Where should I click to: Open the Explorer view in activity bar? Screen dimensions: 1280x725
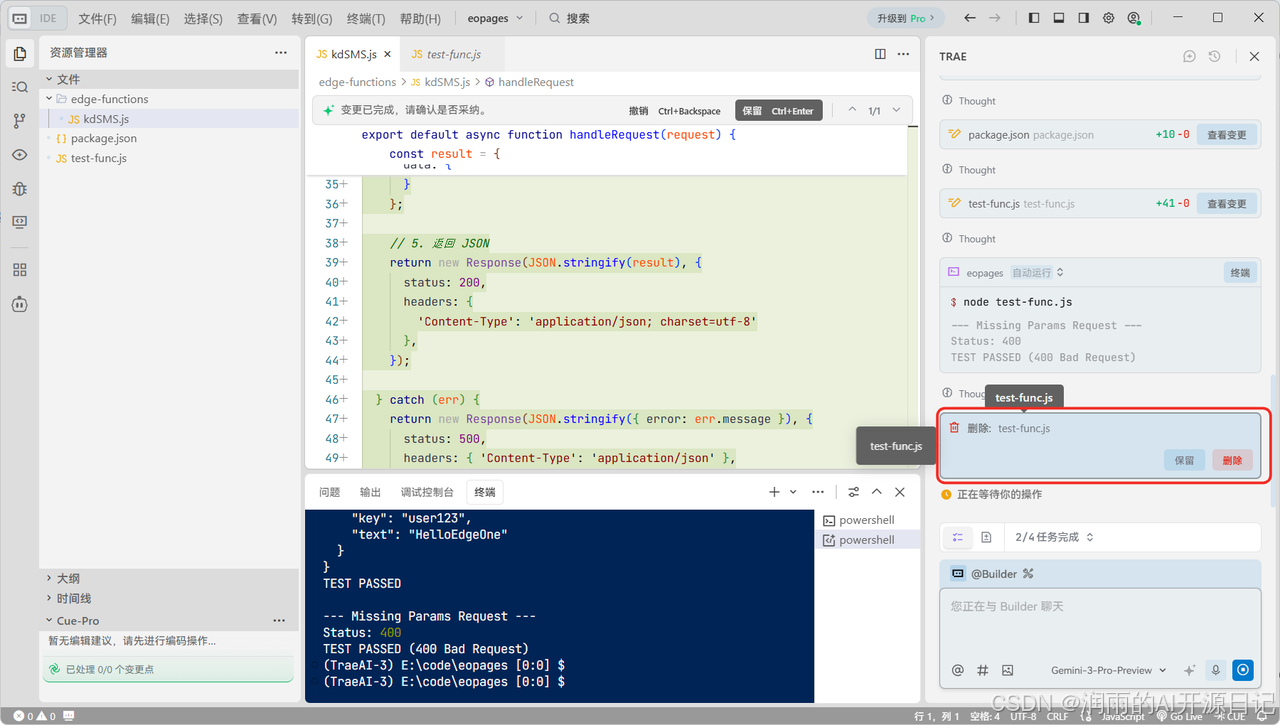click(19, 54)
